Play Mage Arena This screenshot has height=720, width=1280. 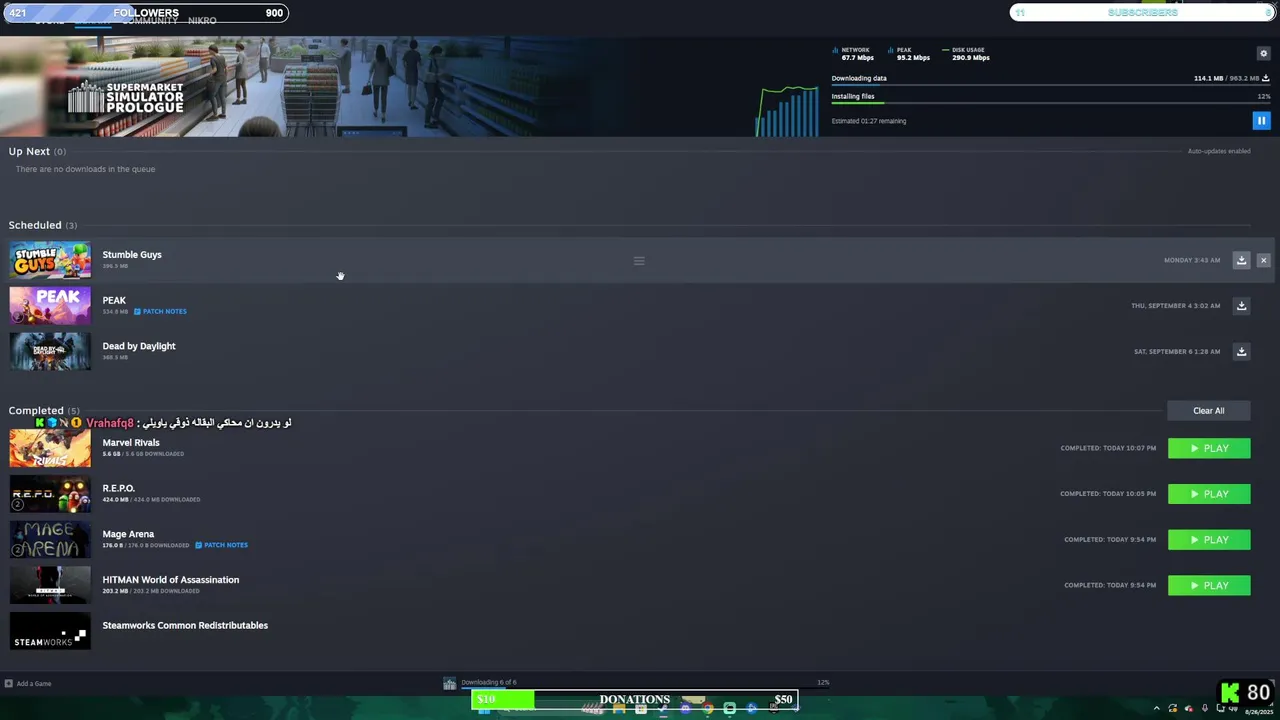point(1209,540)
